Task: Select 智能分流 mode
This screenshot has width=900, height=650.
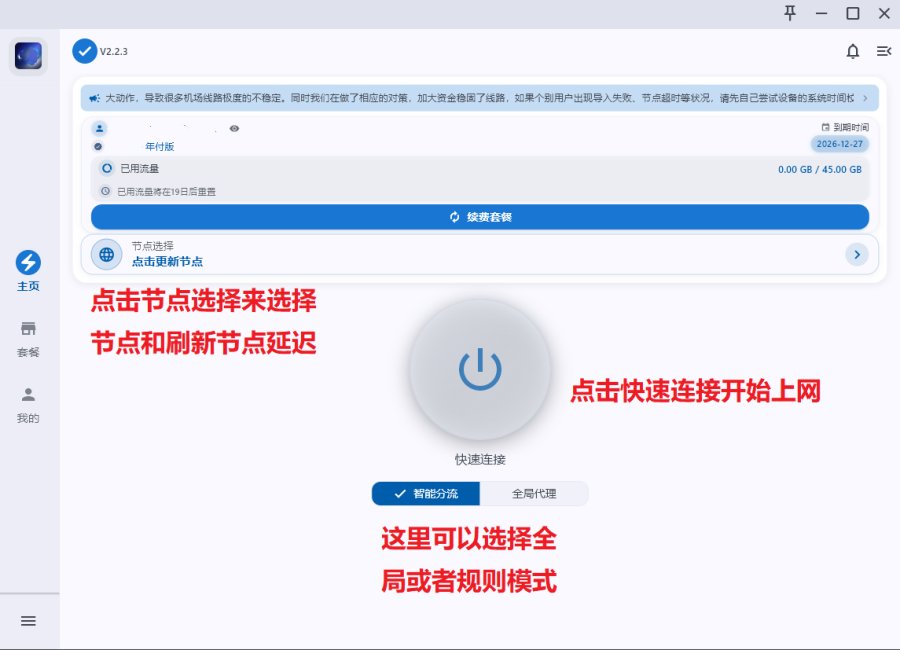Action: pyautogui.click(x=426, y=494)
